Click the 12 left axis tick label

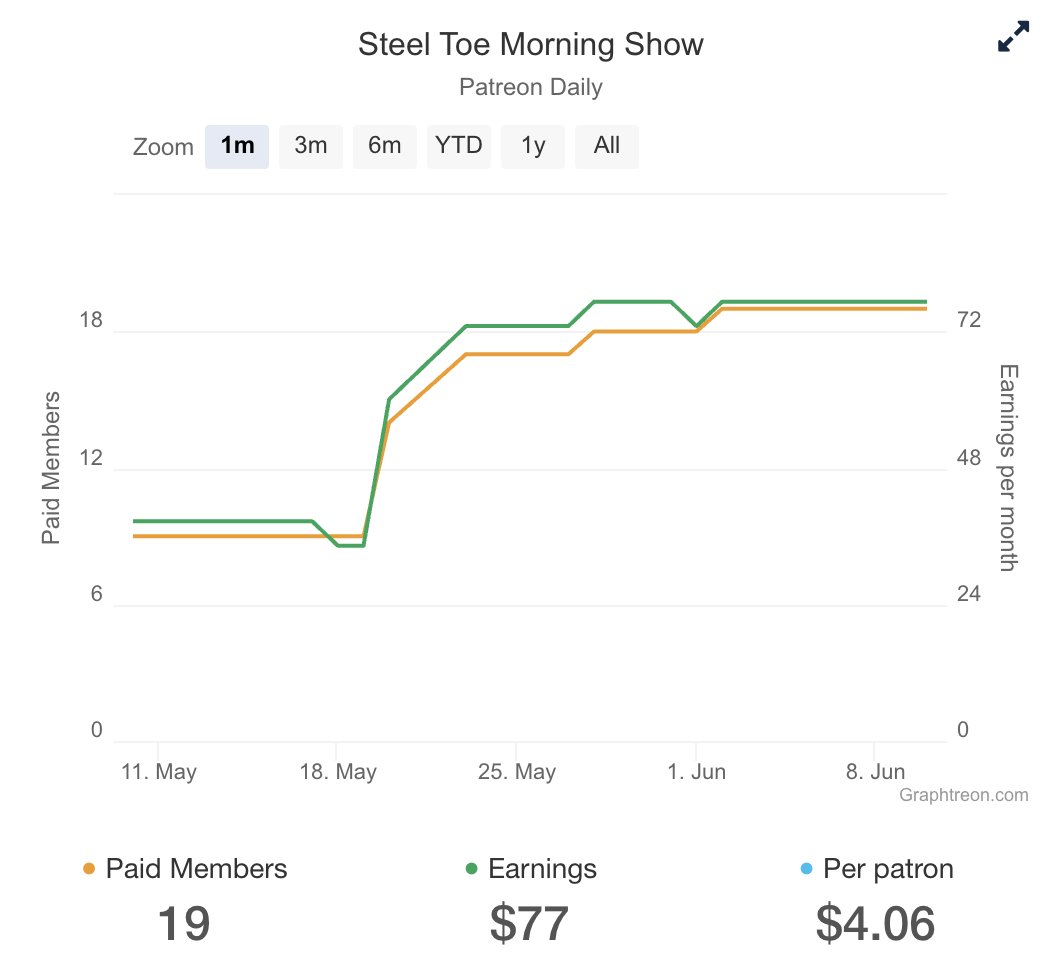(91, 458)
